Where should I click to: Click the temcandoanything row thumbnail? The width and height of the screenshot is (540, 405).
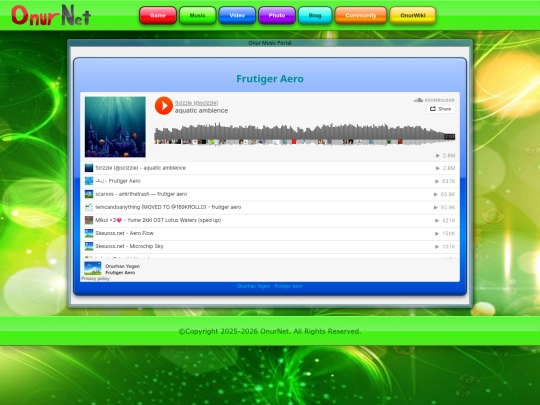click(89, 207)
